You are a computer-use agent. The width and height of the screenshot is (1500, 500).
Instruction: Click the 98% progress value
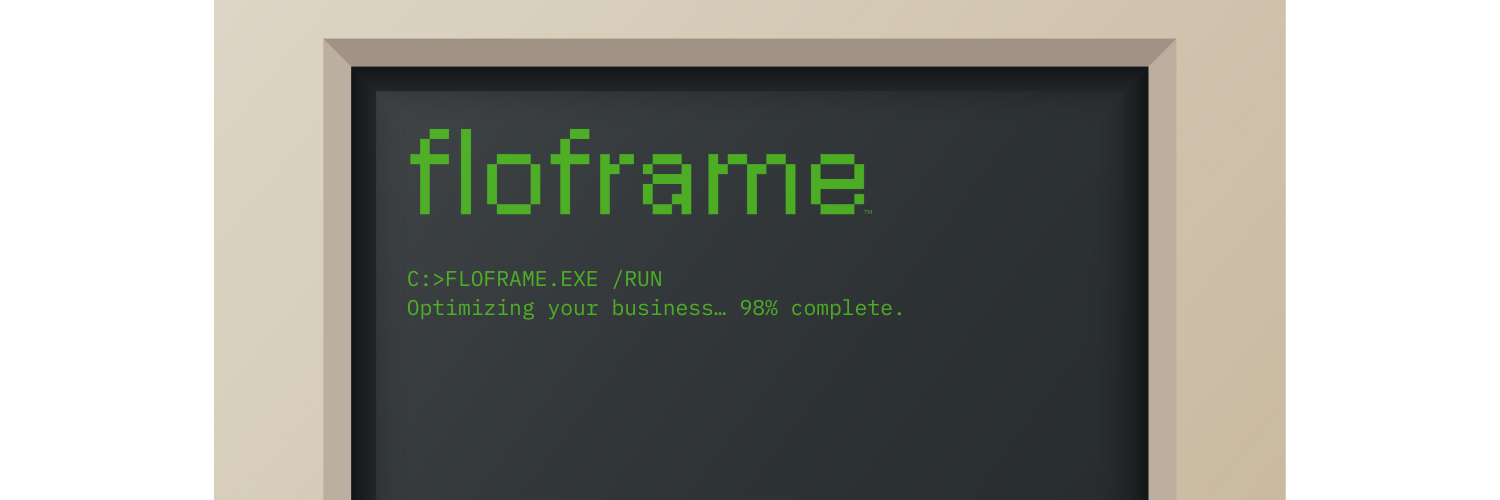pyautogui.click(x=759, y=308)
